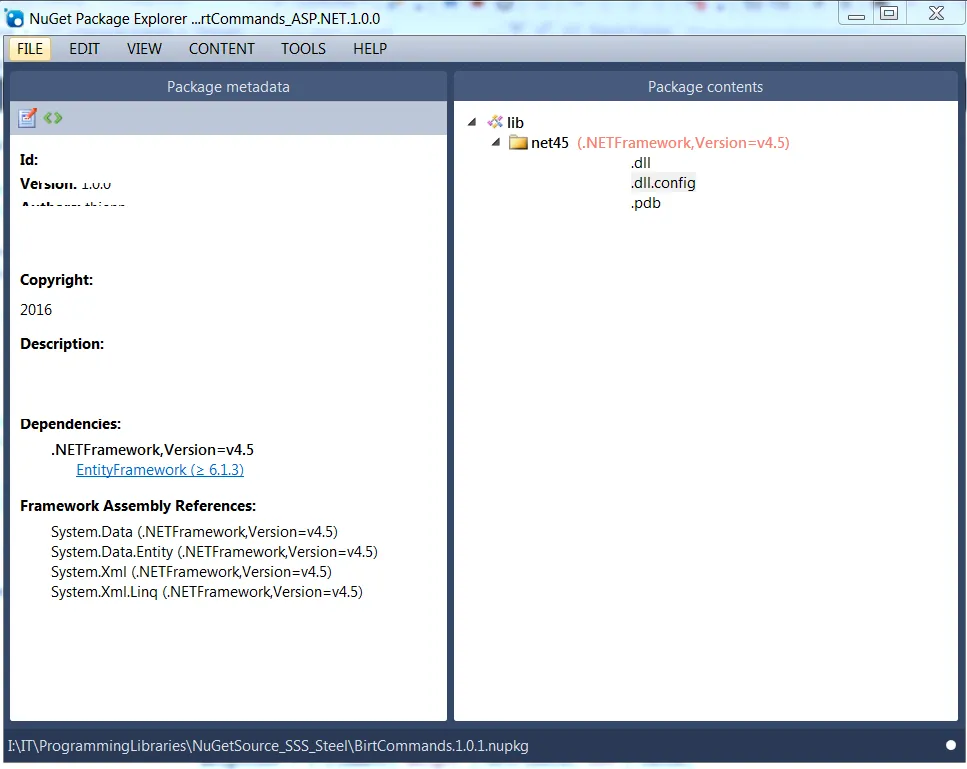Open the EntityFramework (≥ 6.1.3) dependency link

click(x=160, y=470)
